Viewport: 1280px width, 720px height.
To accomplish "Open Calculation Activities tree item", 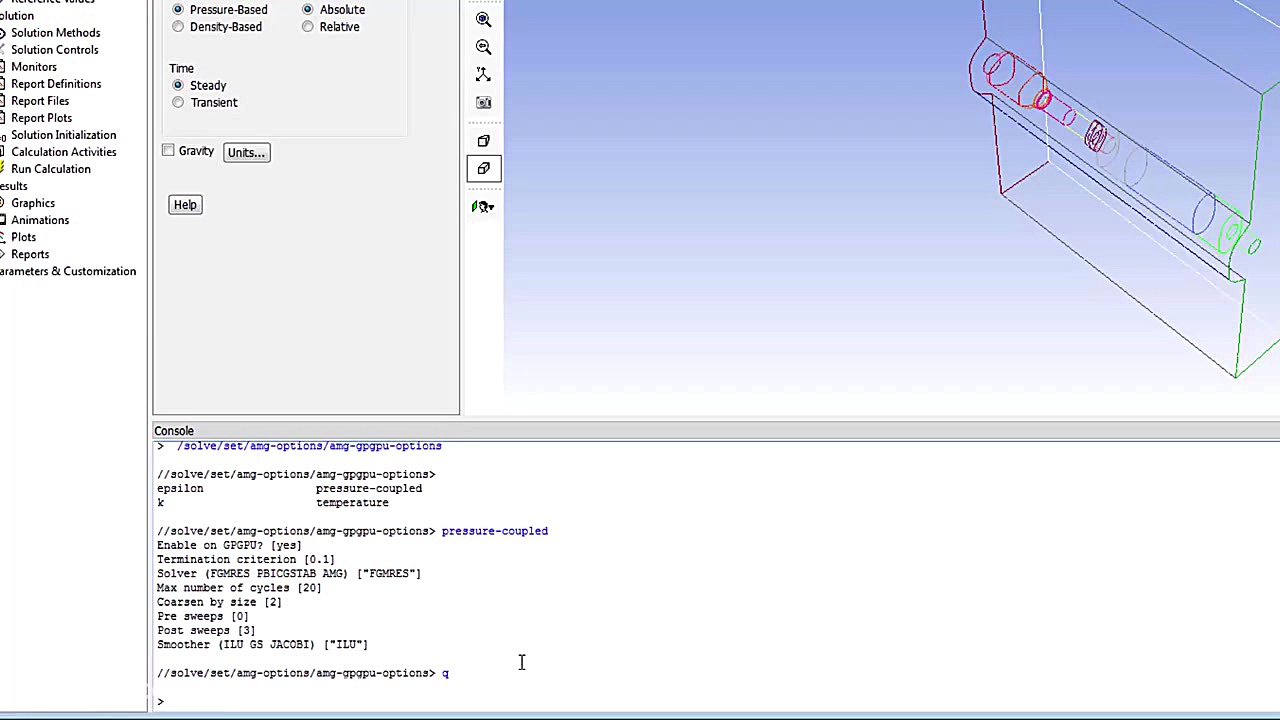I will 63,152.
